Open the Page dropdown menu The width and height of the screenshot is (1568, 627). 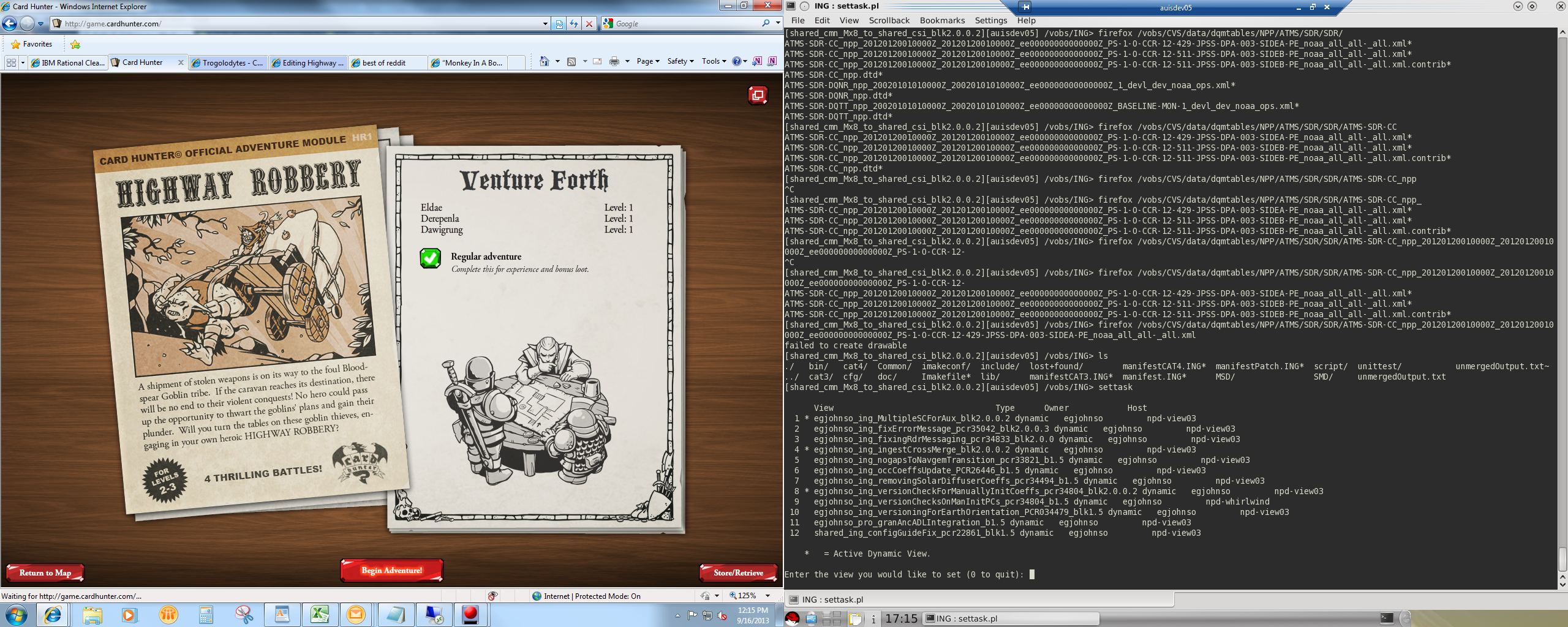647,61
